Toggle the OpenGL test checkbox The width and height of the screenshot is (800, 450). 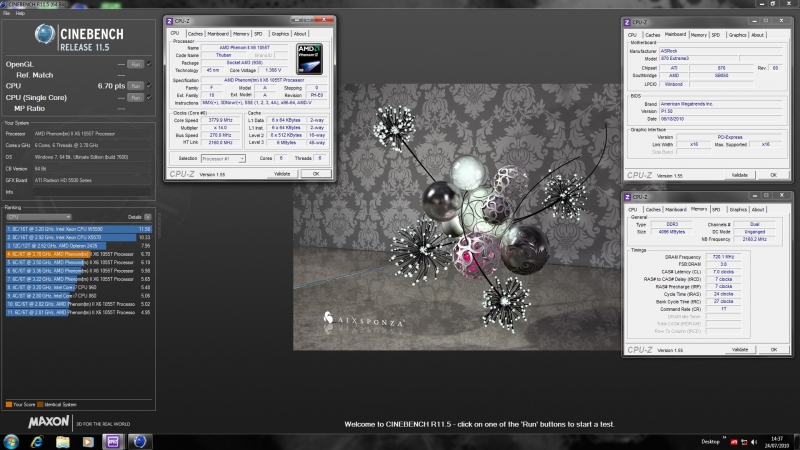coord(149,62)
